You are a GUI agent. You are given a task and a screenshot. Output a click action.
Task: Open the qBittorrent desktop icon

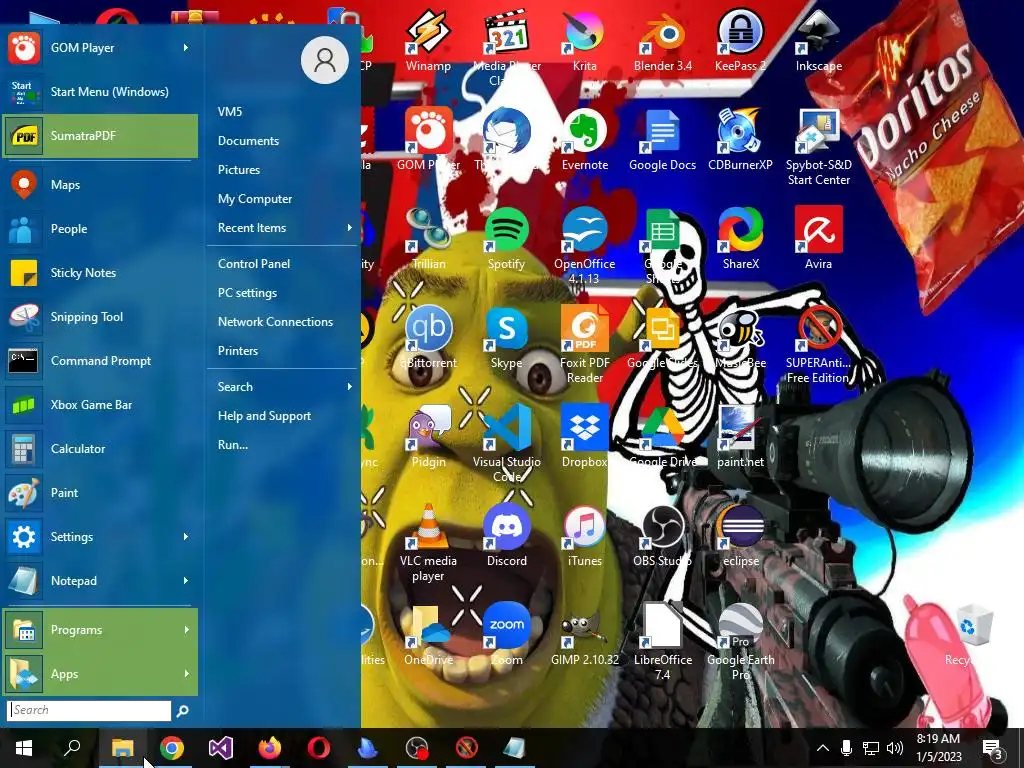tap(428, 338)
